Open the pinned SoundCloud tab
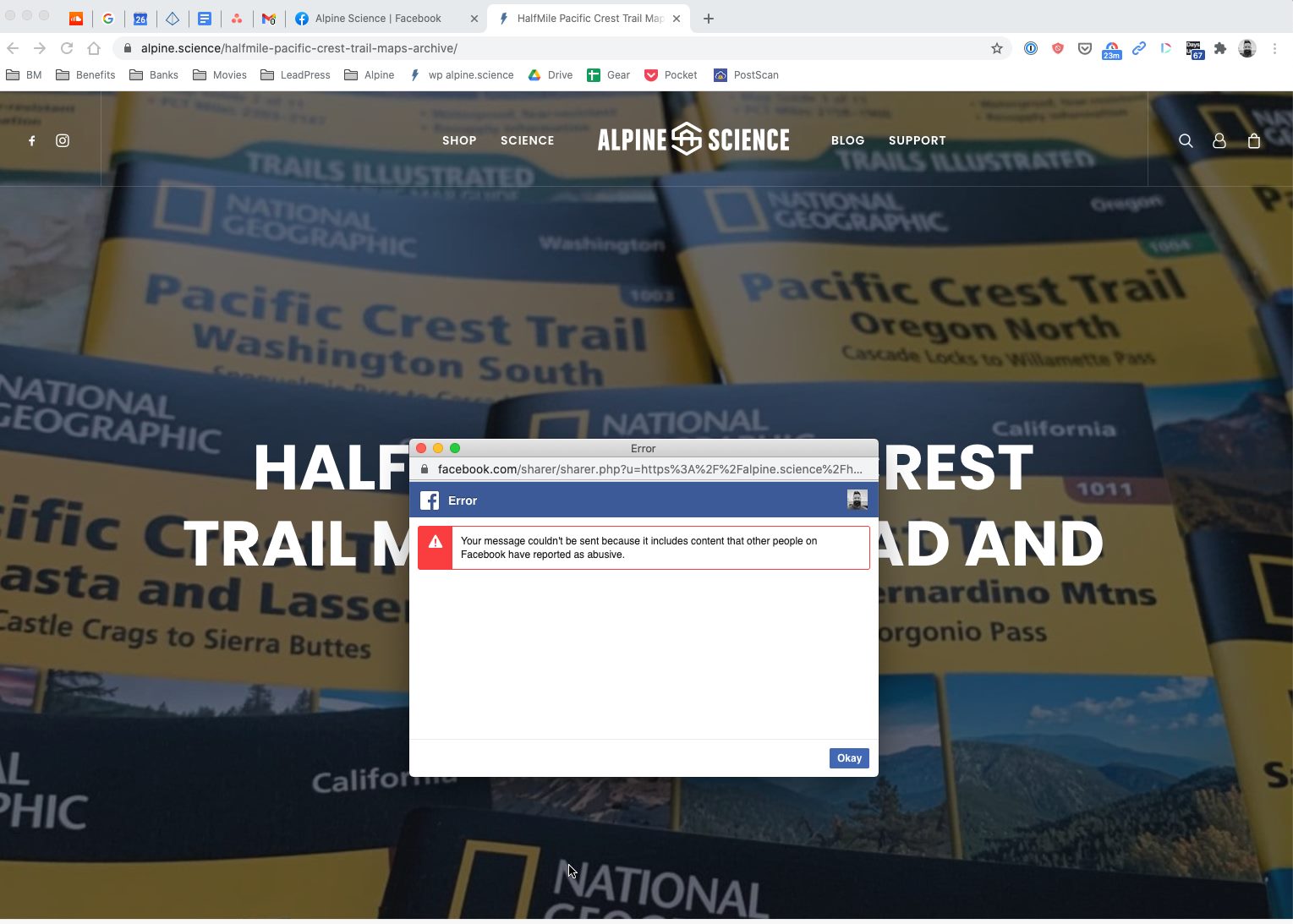 point(76,19)
